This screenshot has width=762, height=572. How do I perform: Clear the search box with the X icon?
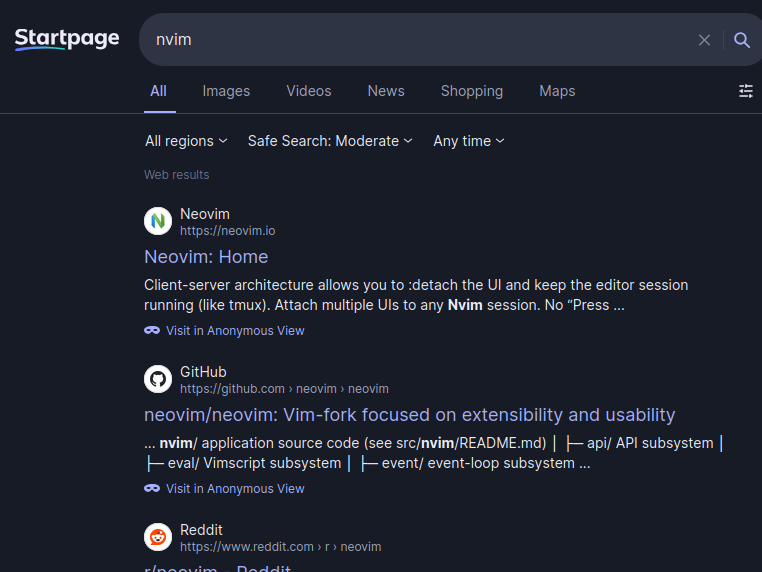coord(704,40)
